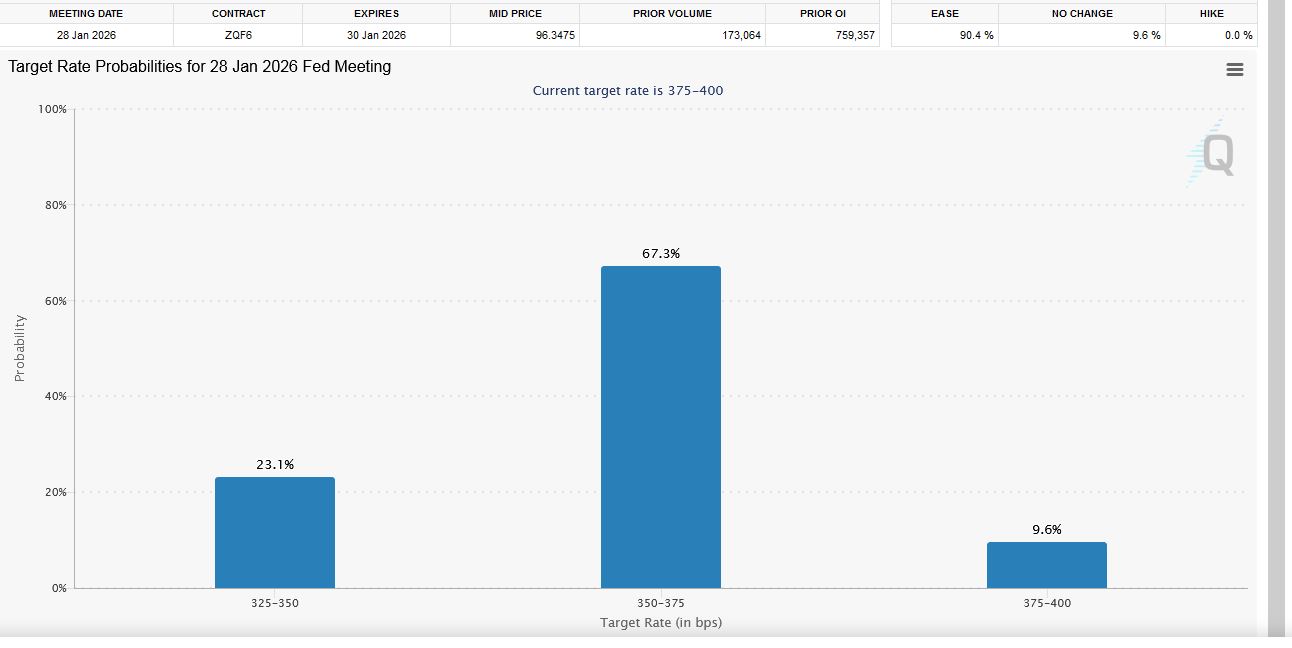Viewport: 1292px width, 648px height.
Task: Click the 90.4 % ease probability cell
Action: 974,35
